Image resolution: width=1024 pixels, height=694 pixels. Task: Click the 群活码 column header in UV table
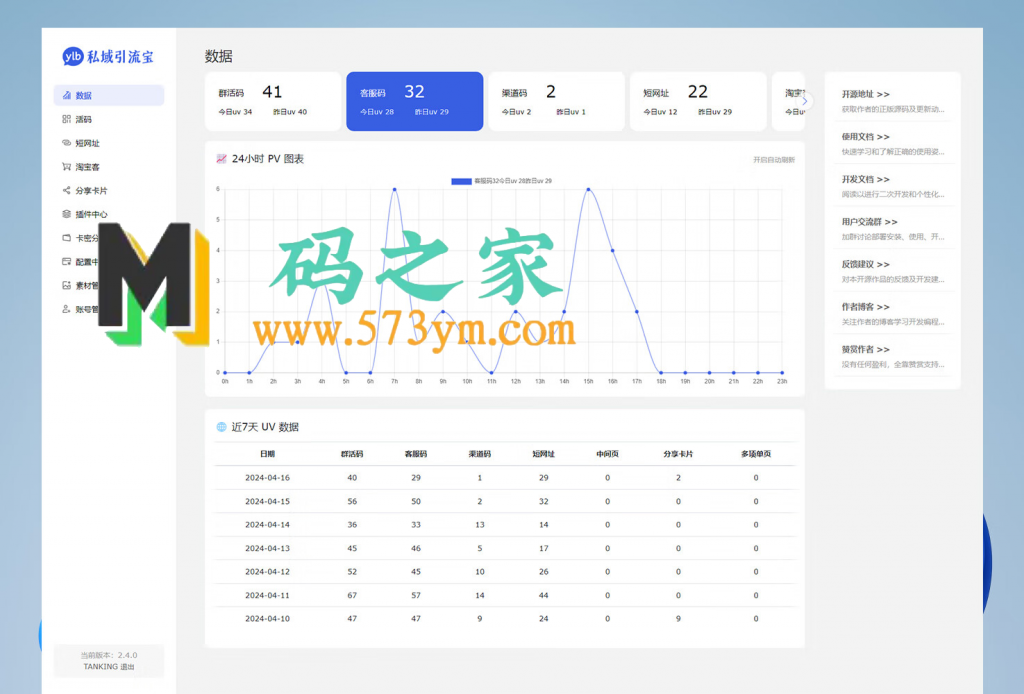[352, 454]
